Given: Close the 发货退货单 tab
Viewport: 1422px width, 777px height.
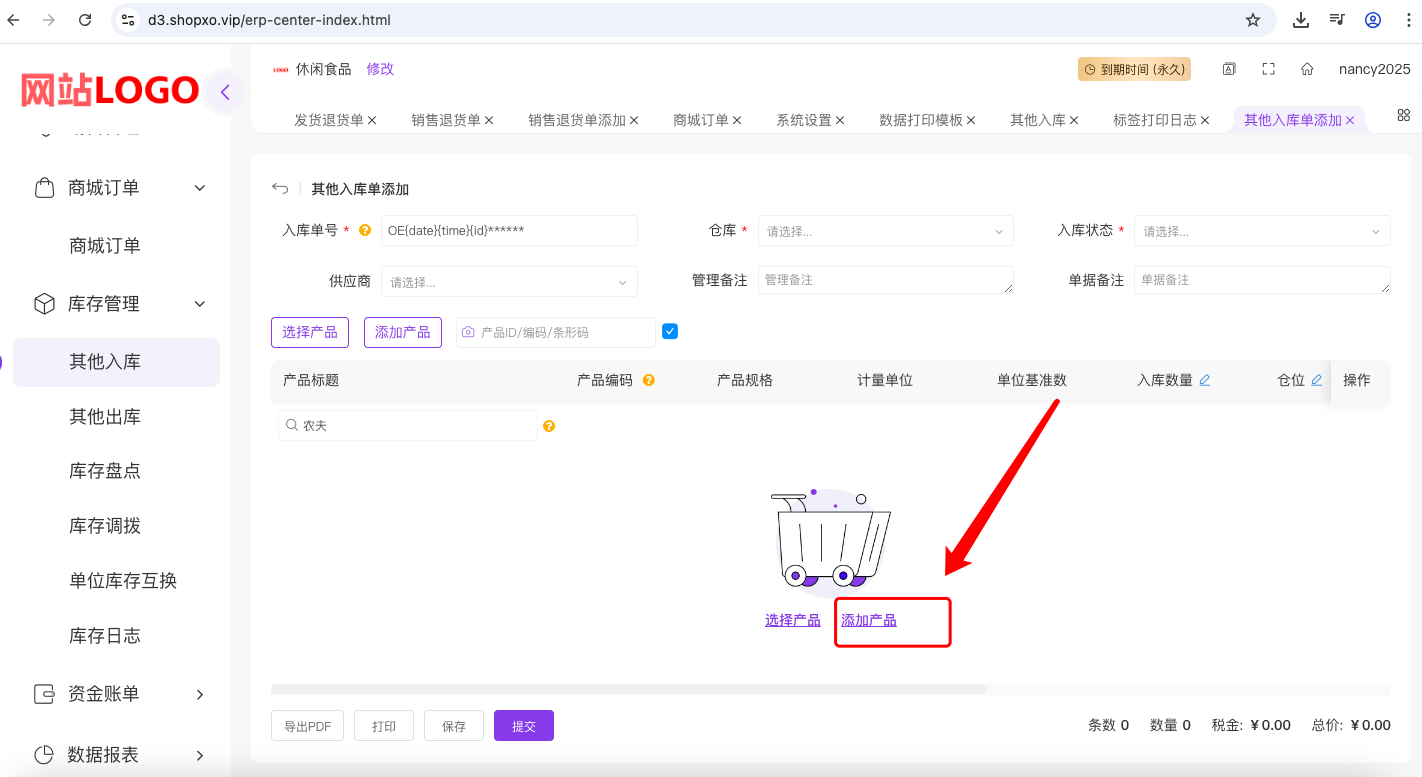Looking at the screenshot, I should 372,120.
